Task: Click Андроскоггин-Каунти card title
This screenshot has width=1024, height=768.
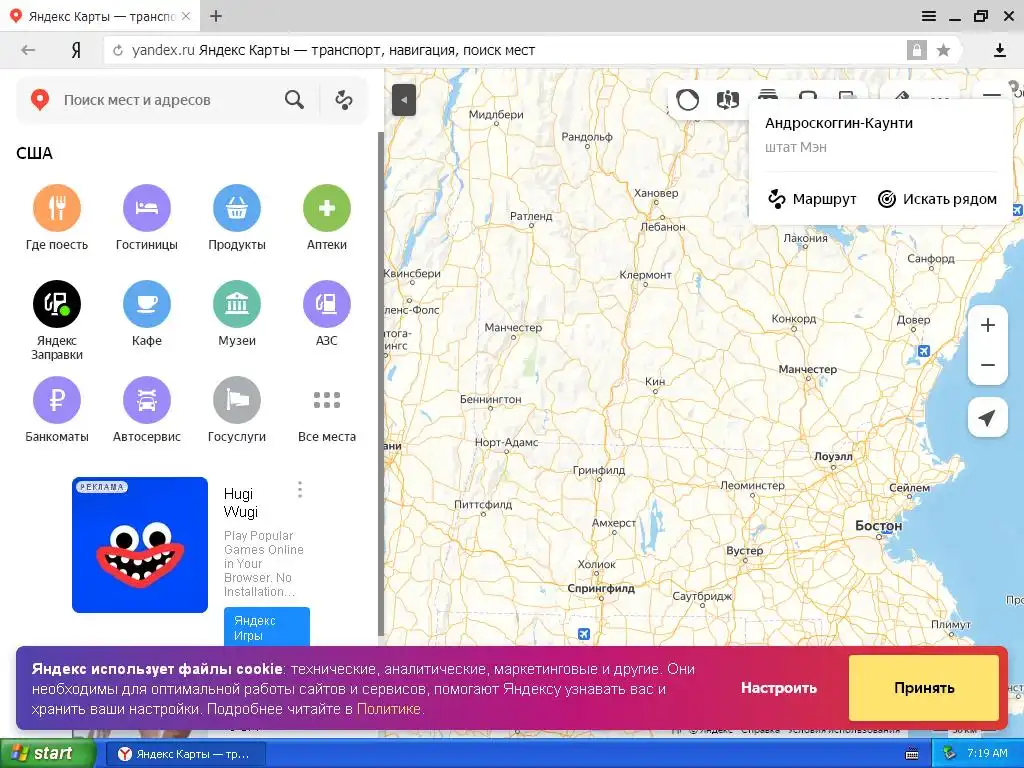Action: (x=839, y=123)
